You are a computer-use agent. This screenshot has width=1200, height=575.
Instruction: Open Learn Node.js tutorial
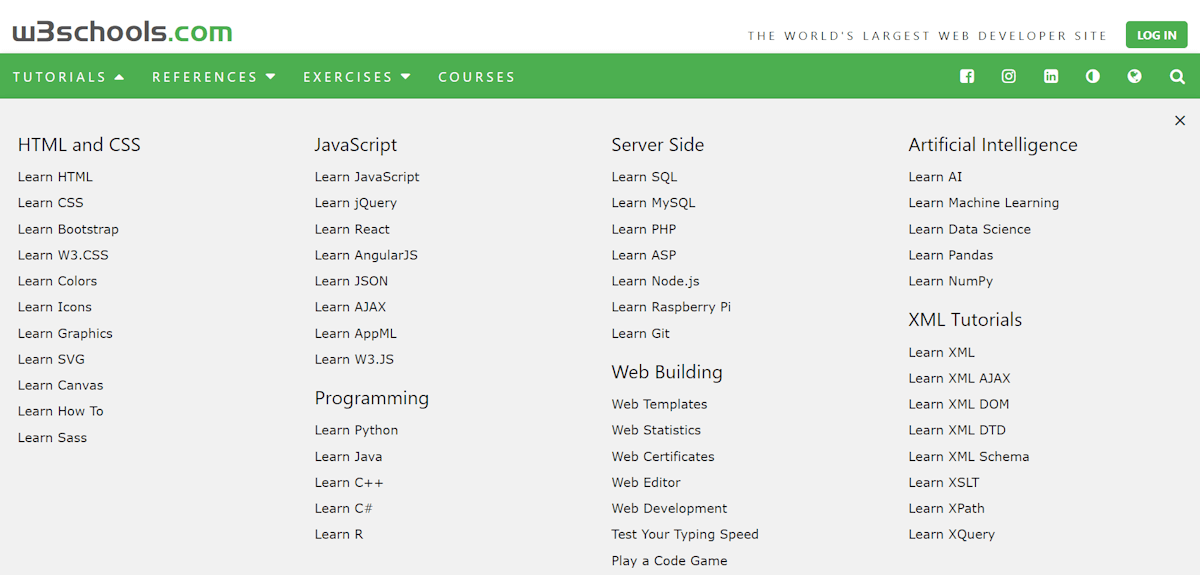(655, 281)
